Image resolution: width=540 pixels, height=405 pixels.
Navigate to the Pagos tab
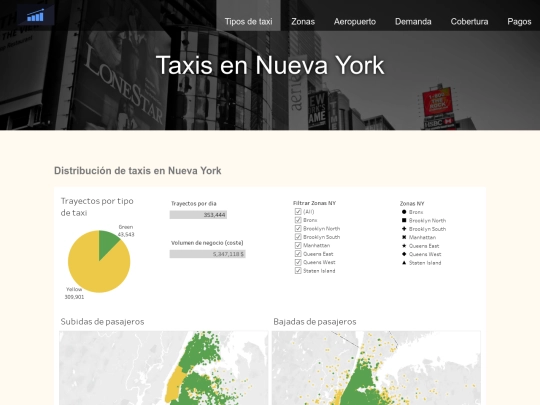(519, 21)
